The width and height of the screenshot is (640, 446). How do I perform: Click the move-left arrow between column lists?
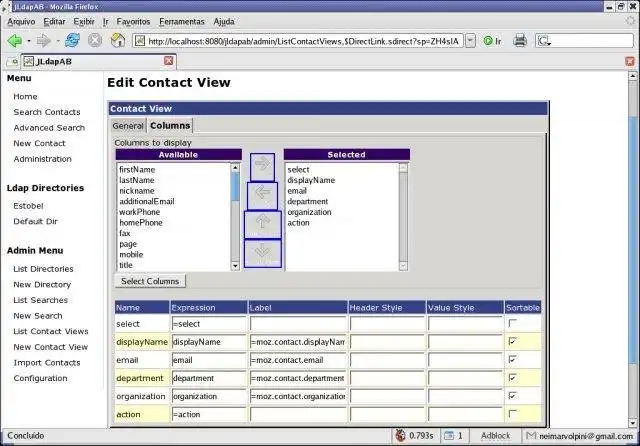(x=262, y=196)
